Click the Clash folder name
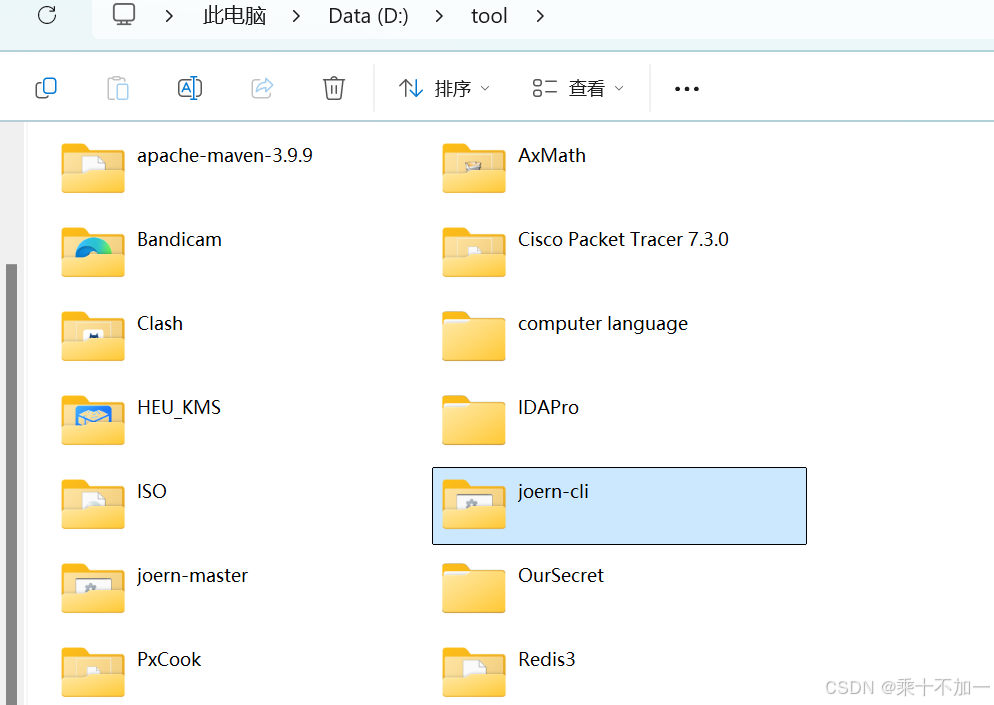 160,323
